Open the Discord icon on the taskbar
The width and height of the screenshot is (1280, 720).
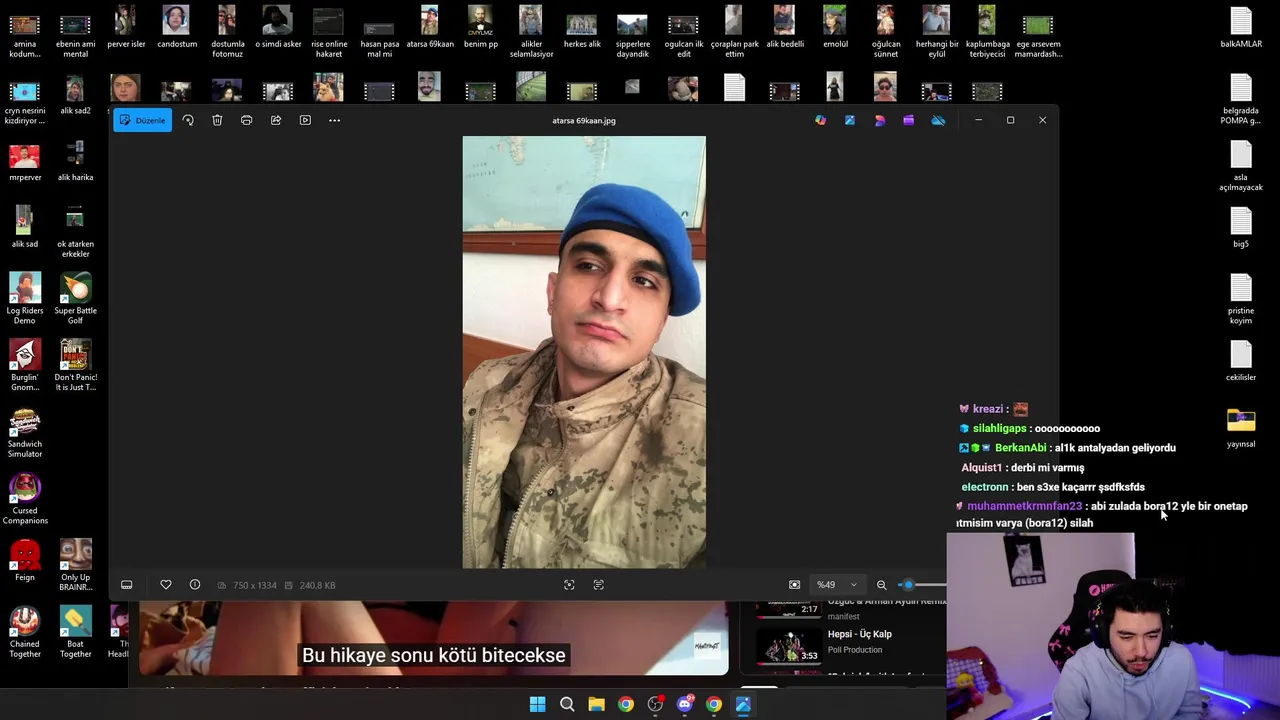[684, 704]
